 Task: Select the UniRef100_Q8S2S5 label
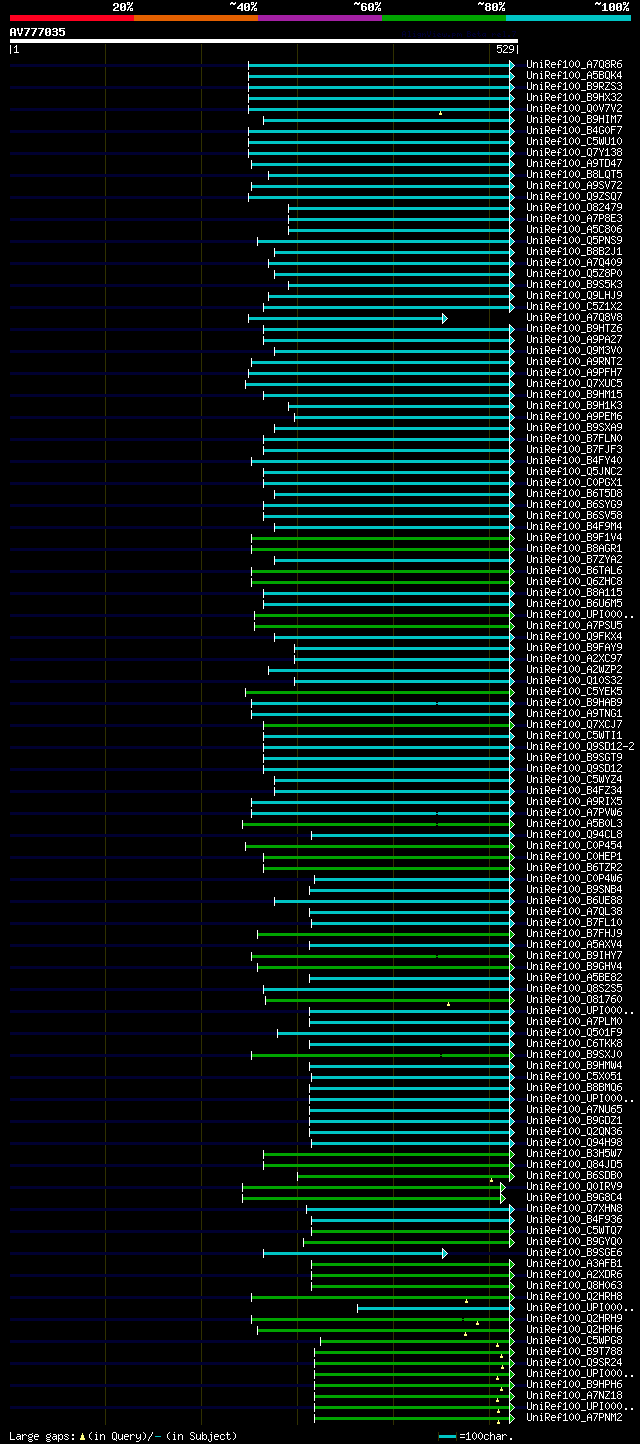574,989
